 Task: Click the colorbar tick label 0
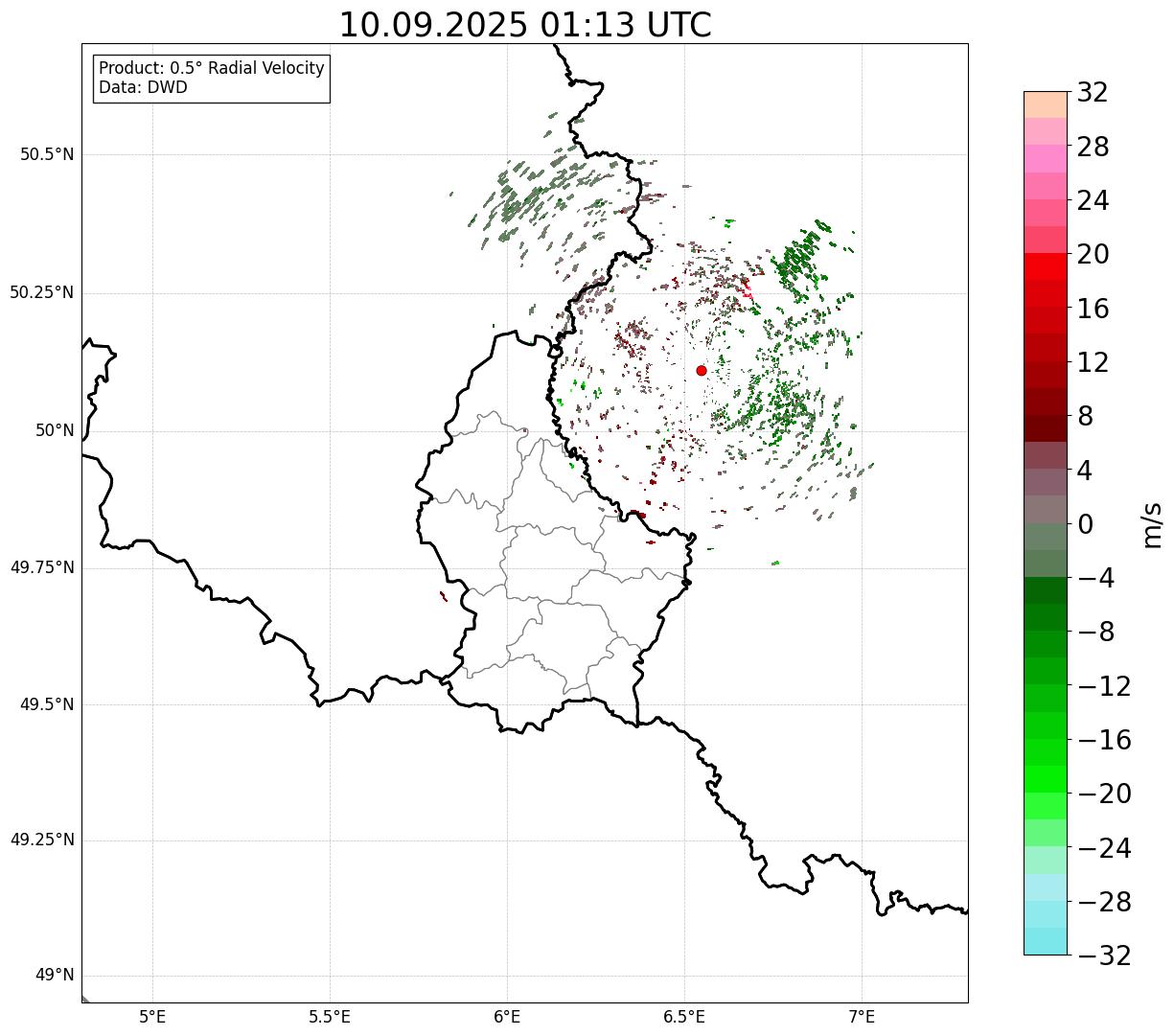click(x=1085, y=524)
